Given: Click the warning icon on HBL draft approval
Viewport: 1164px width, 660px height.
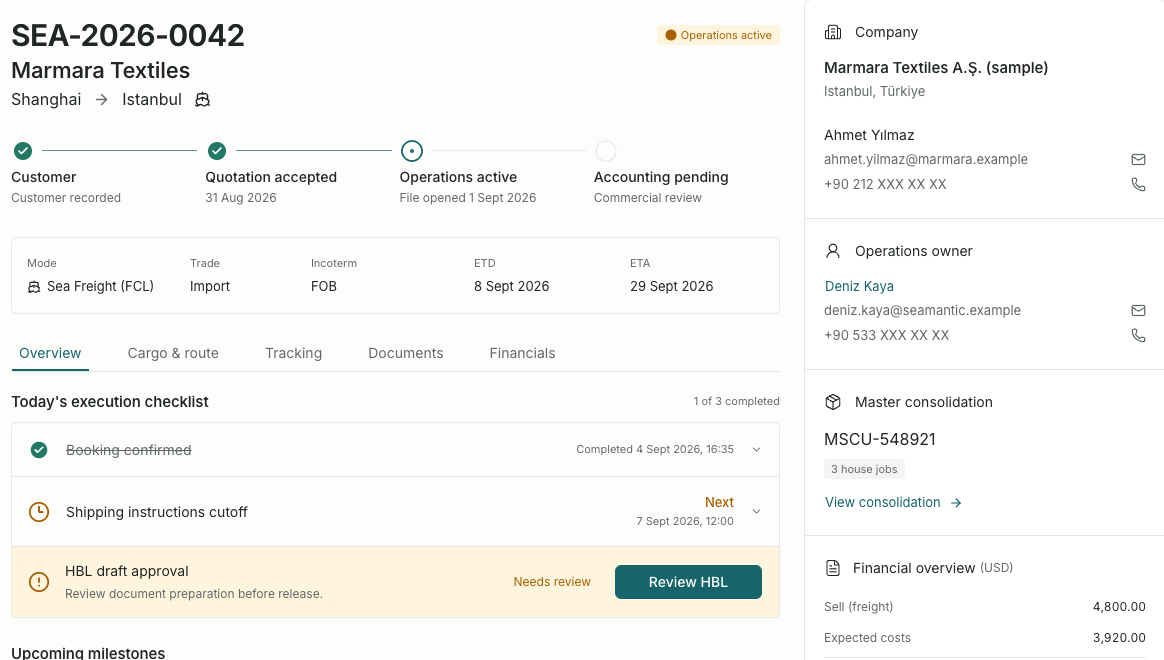Looking at the screenshot, I should click(x=39, y=582).
